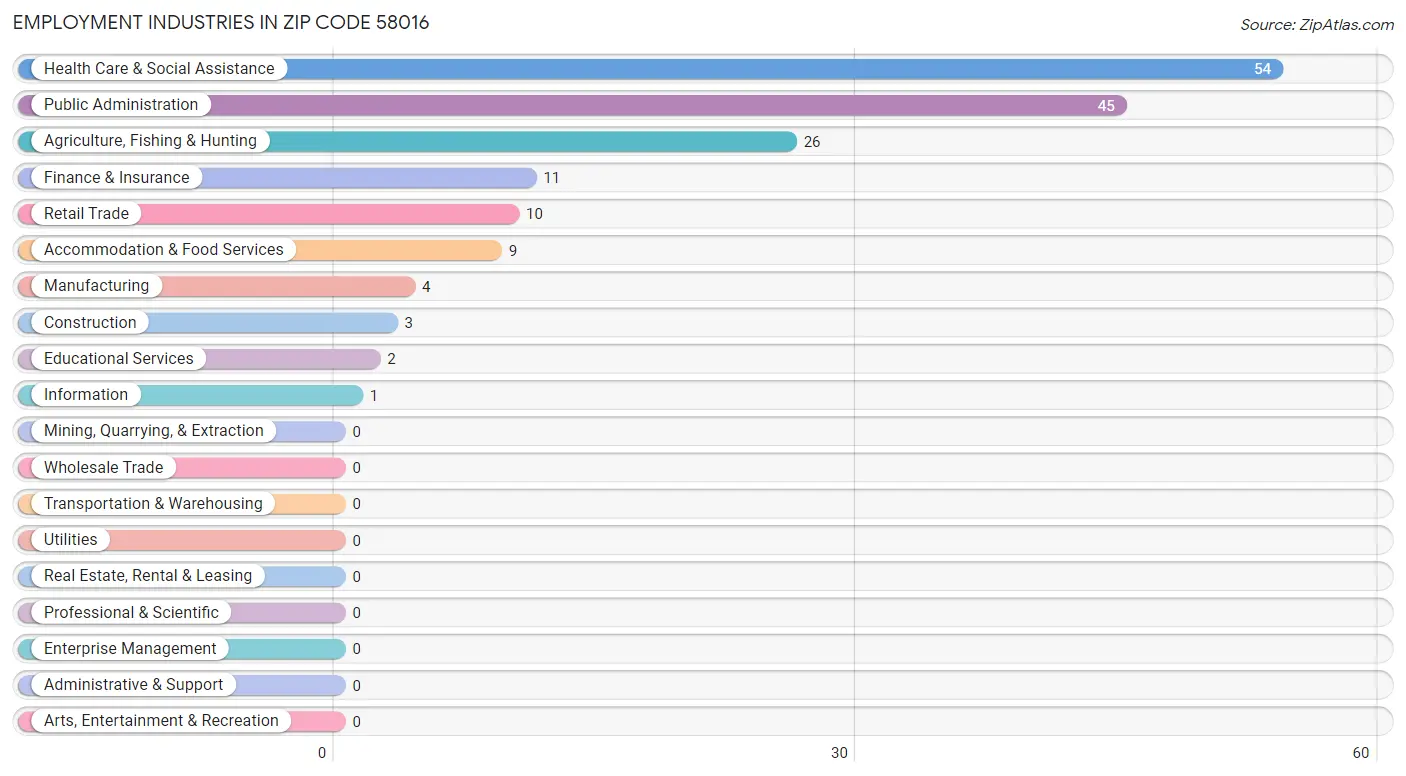Click the Real Estate, Rental & Leasing label
Image resolution: width=1406 pixels, height=776 pixels.
(x=148, y=576)
